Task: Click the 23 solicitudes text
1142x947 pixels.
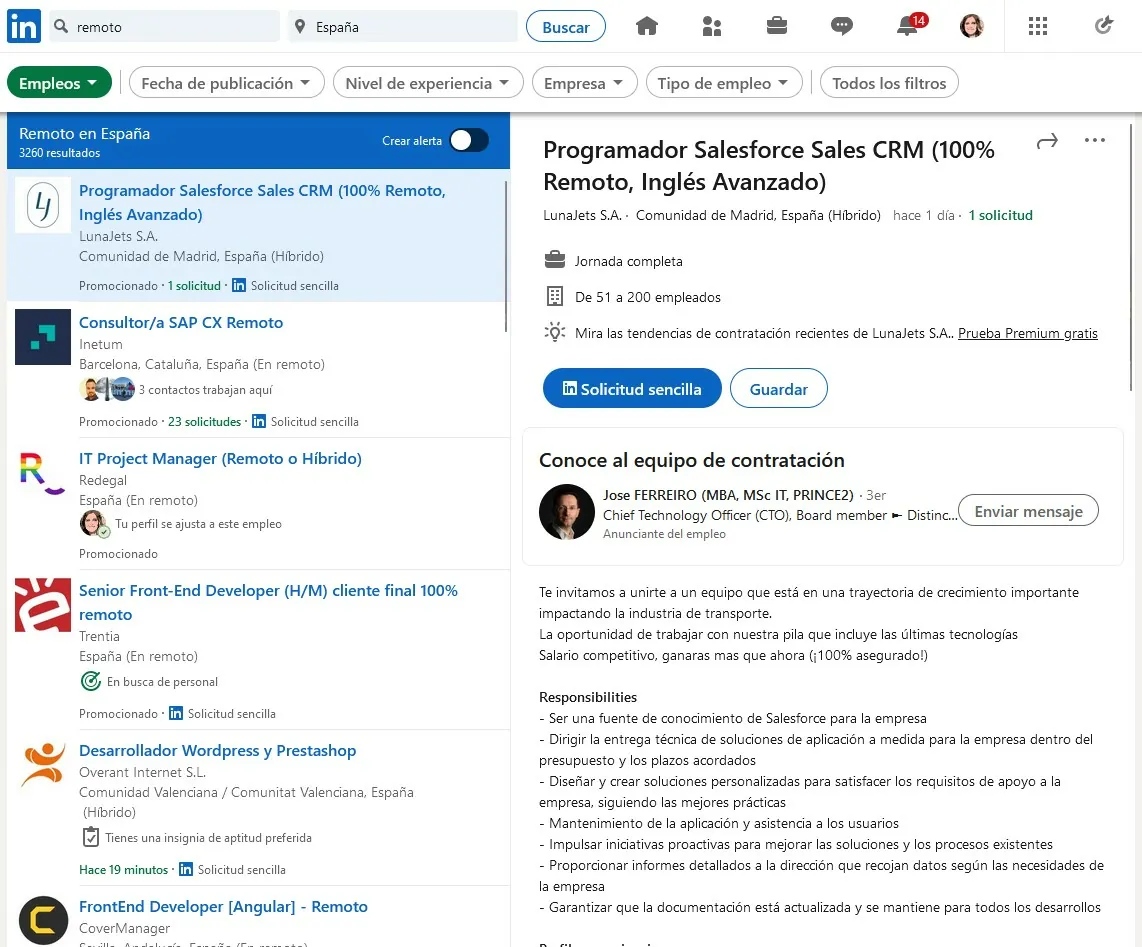Action: coord(204,421)
